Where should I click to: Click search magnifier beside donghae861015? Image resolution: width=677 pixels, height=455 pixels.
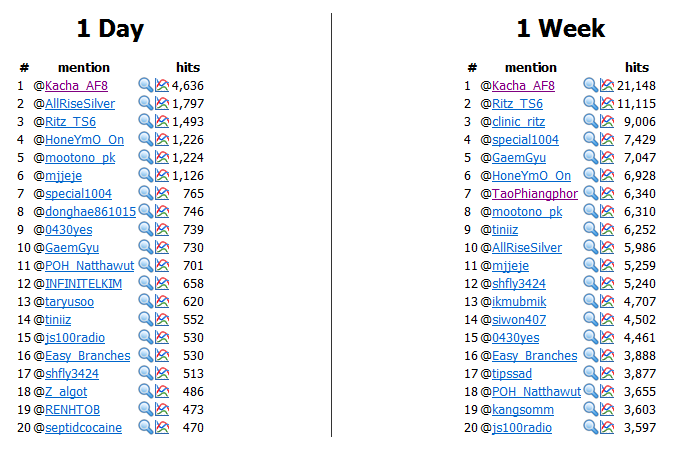146,211
